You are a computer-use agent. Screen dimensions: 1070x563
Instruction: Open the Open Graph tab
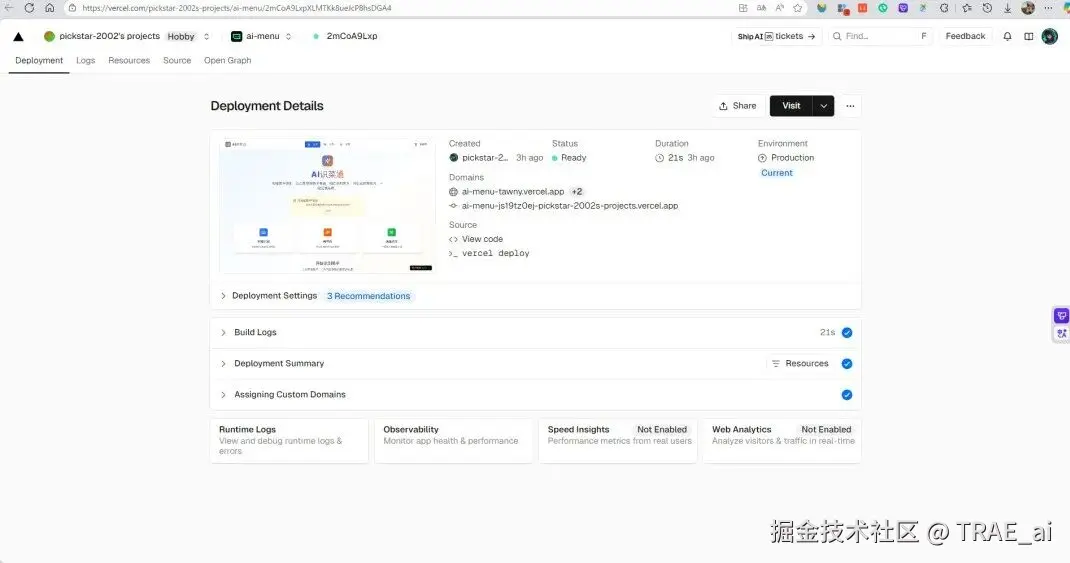click(227, 60)
